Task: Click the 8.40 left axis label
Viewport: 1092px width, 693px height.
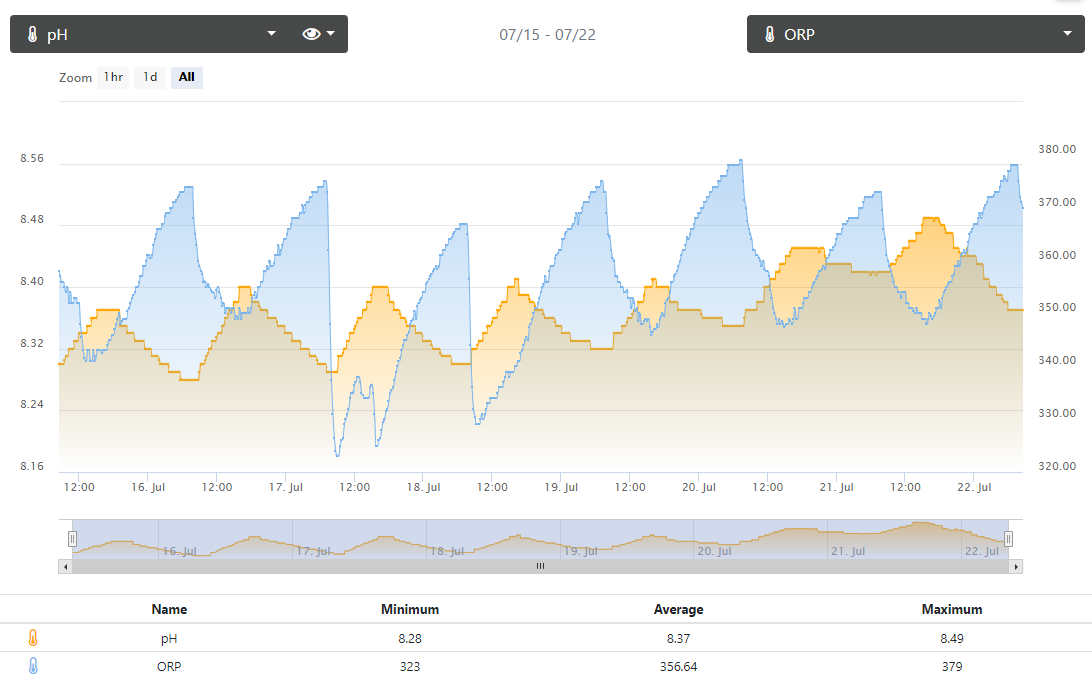Action: pyautogui.click(x=32, y=281)
